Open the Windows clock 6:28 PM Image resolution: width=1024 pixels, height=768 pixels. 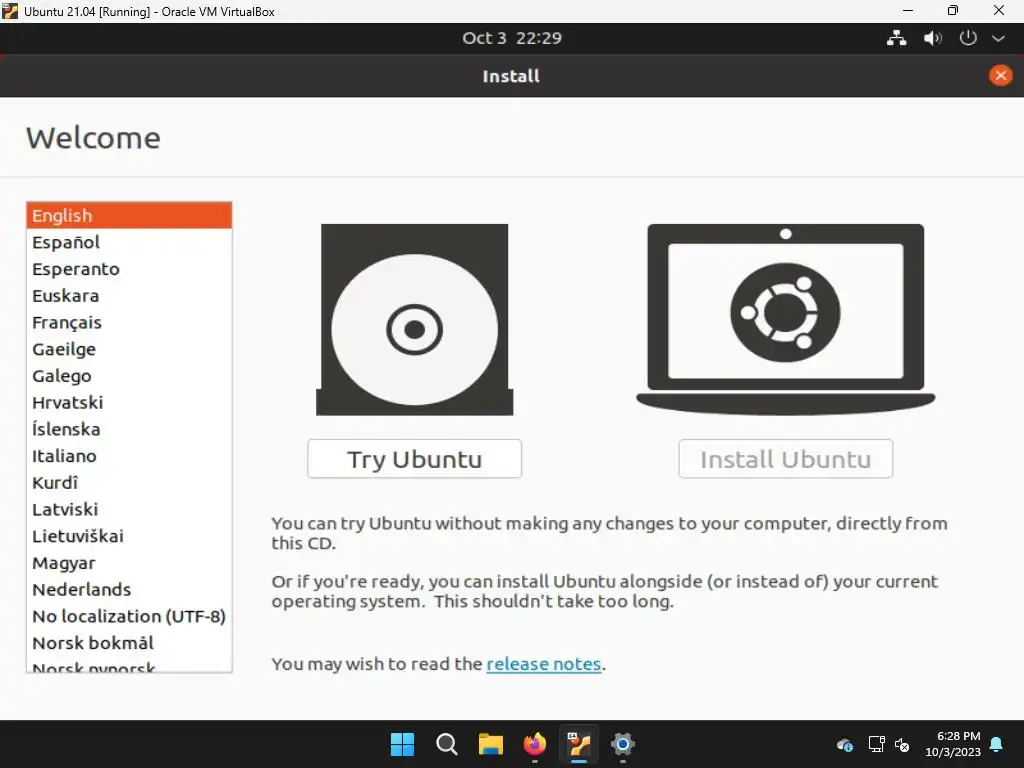[953, 744]
